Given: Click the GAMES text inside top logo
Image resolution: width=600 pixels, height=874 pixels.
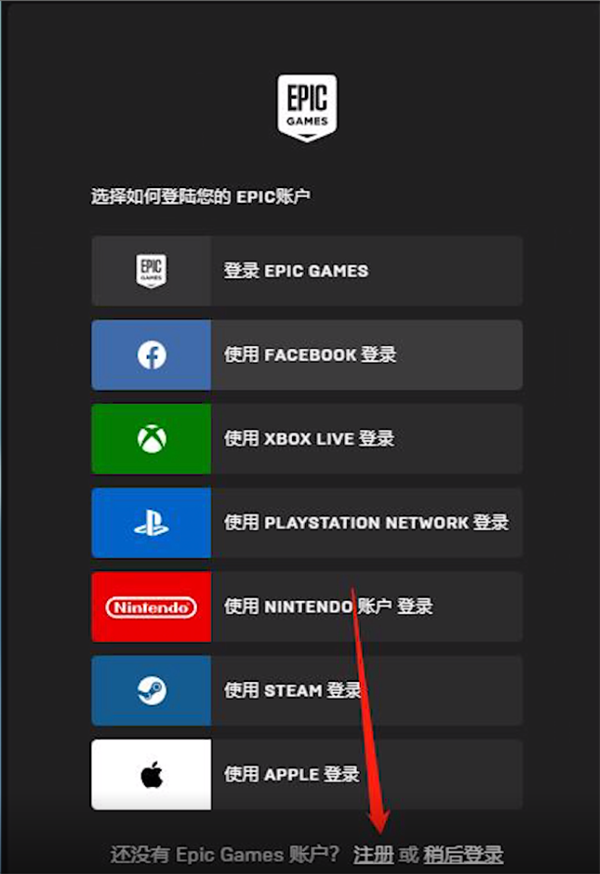Looking at the screenshot, I should click(x=307, y=121).
